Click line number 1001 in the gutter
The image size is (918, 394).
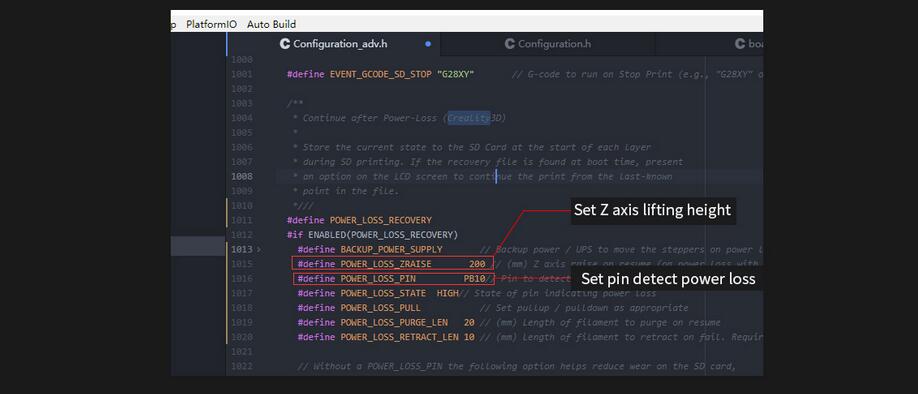coord(242,74)
